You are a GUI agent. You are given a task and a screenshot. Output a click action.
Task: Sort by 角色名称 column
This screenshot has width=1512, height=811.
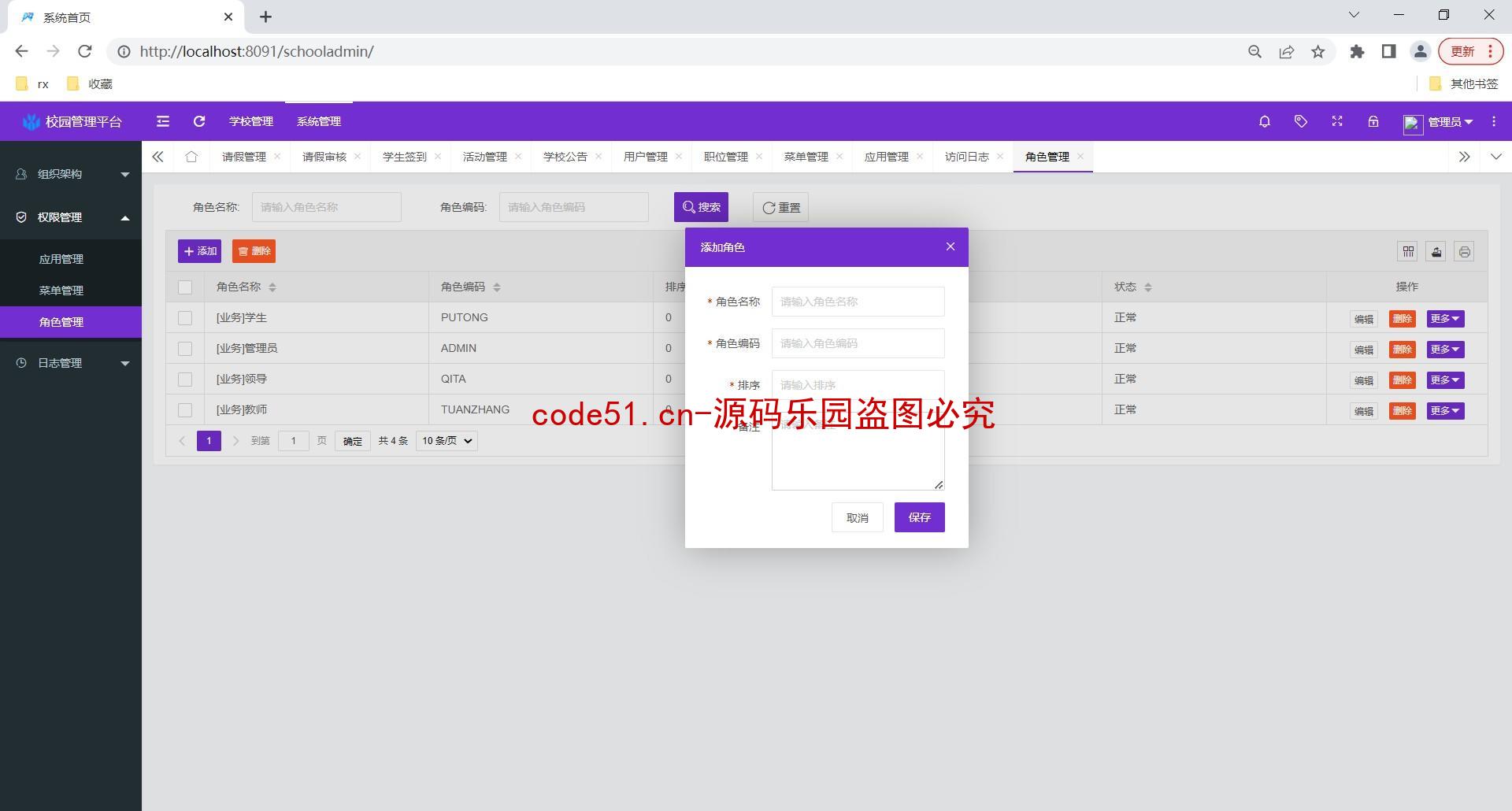(x=272, y=287)
